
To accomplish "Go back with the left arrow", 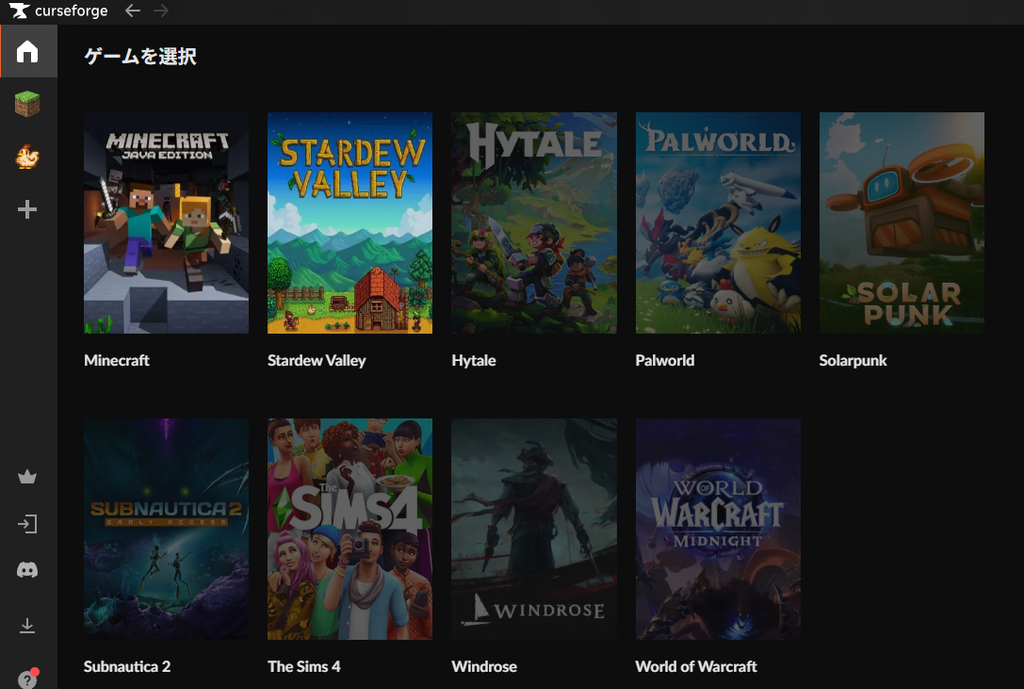I will 133,10.
